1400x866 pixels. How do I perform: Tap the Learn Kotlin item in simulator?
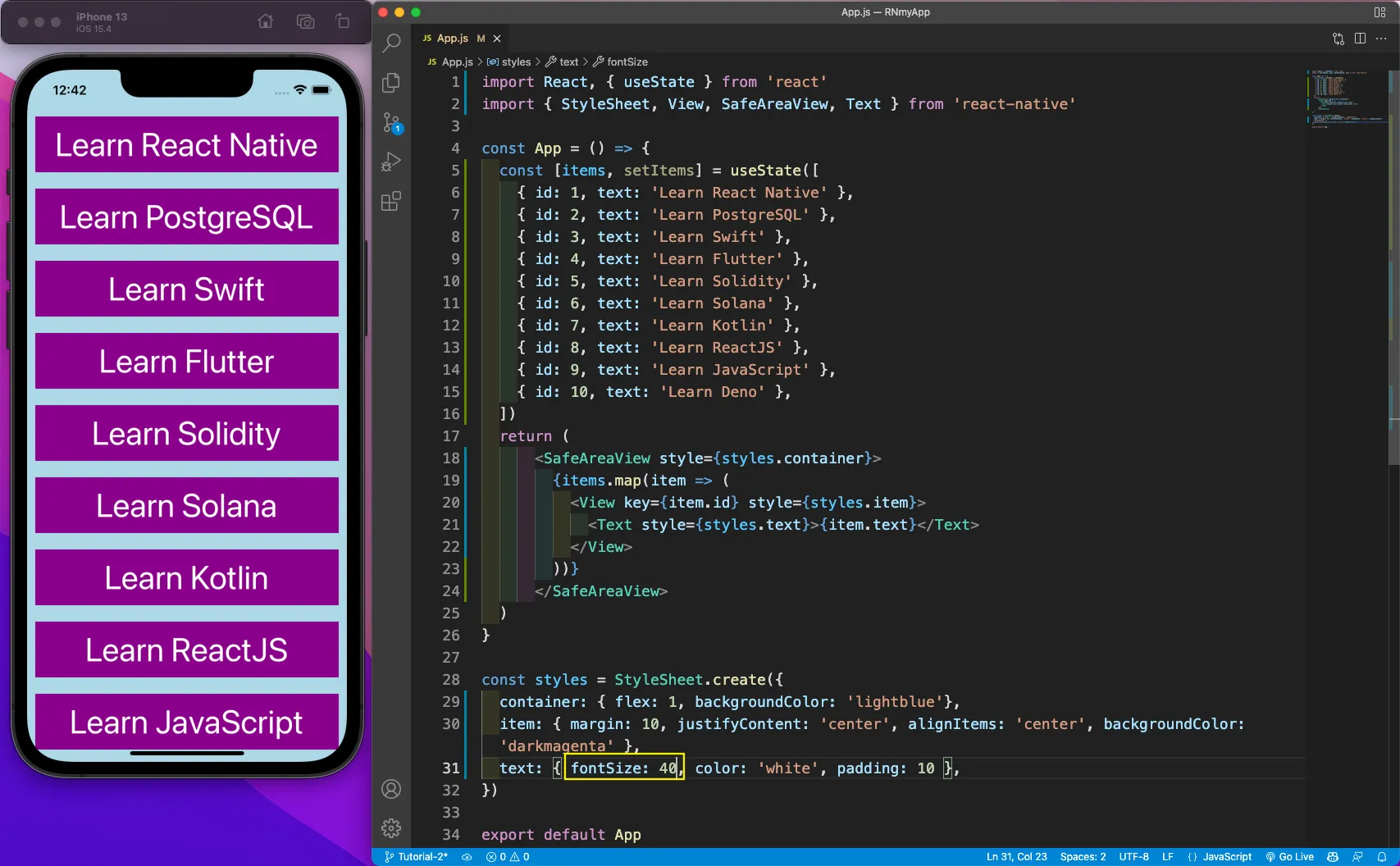(187, 577)
